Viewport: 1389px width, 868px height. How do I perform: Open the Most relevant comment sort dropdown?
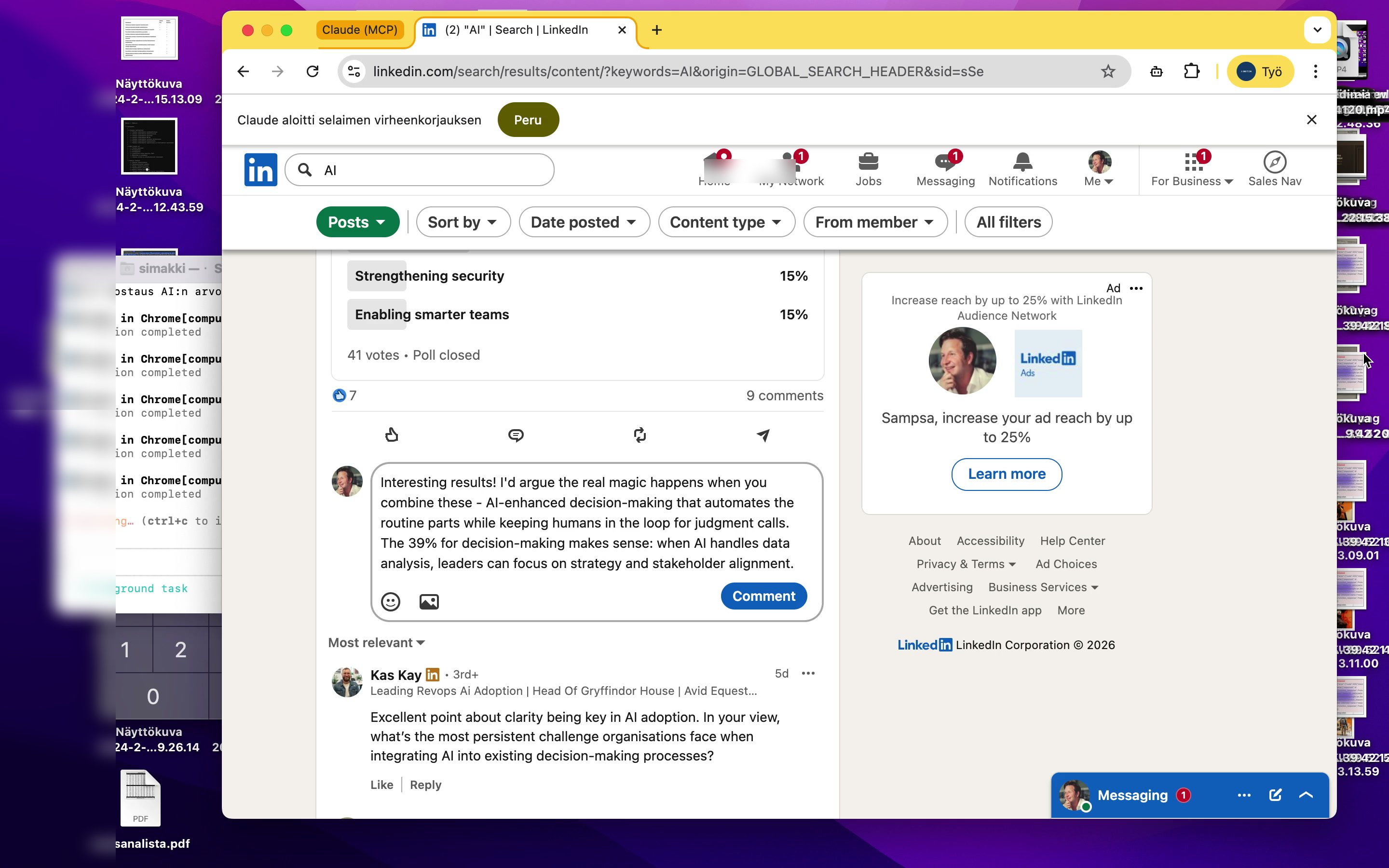377,642
